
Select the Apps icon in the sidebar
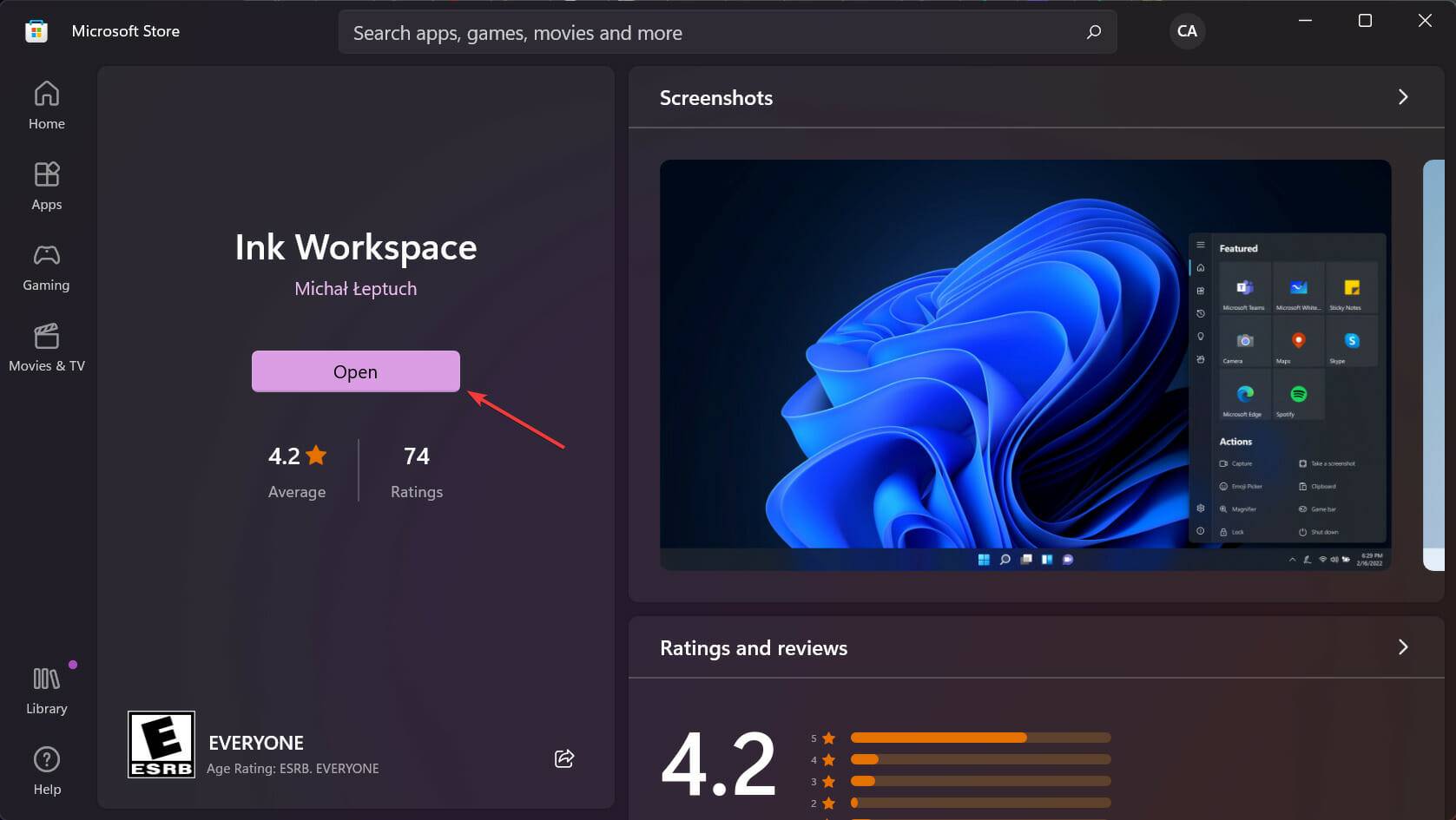[46, 185]
